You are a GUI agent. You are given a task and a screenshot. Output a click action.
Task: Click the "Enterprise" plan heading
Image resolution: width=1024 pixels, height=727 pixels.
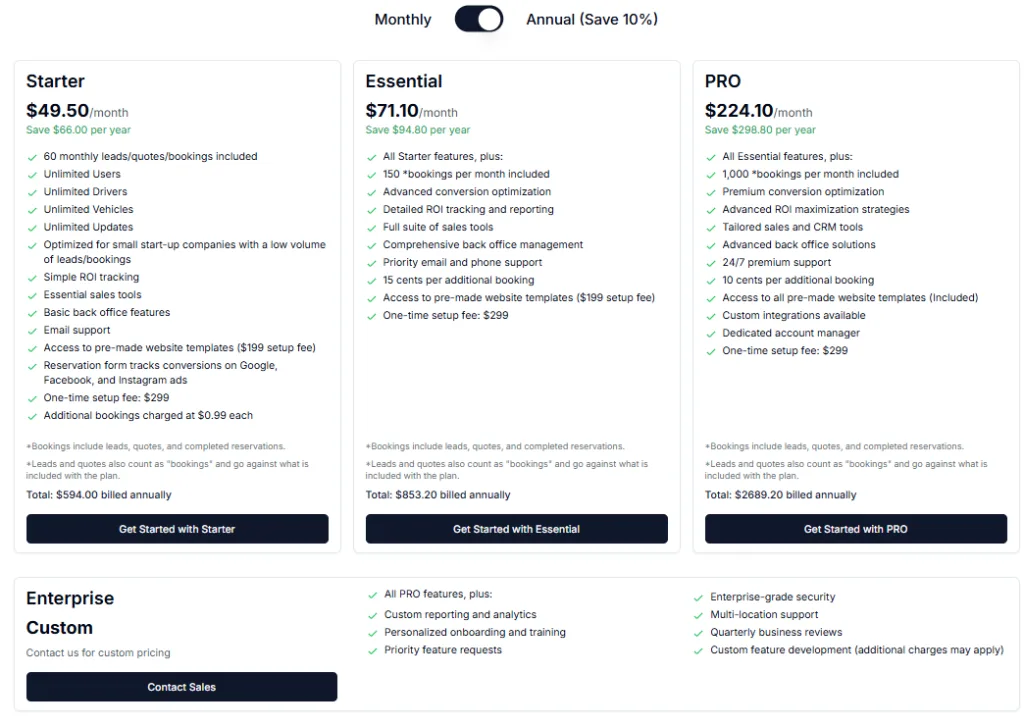click(x=70, y=598)
